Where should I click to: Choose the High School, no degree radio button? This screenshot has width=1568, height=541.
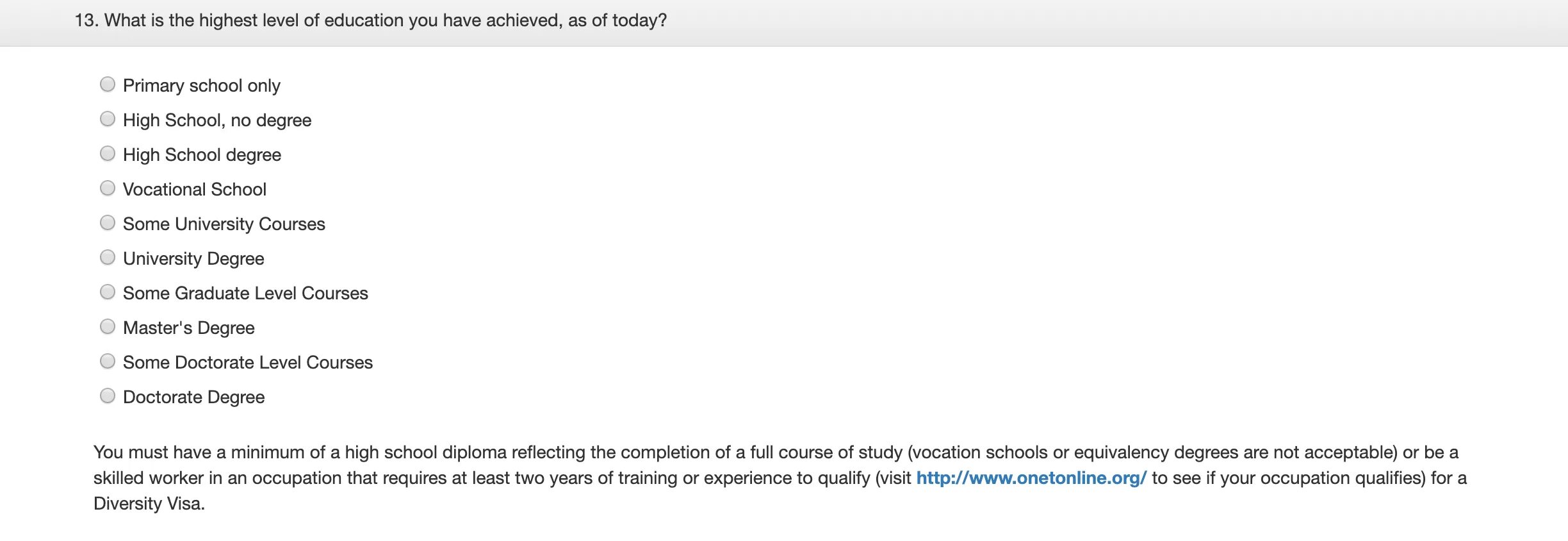tap(108, 119)
